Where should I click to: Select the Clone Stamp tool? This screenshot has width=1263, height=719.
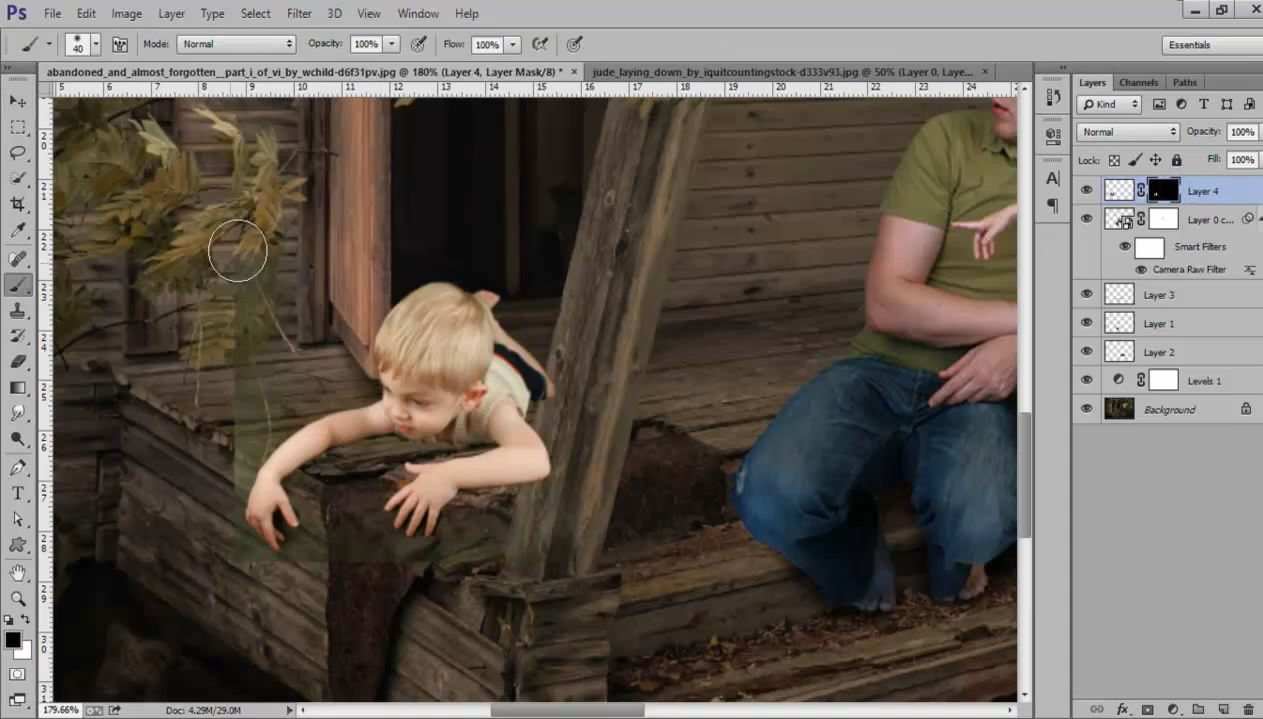[18, 310]
